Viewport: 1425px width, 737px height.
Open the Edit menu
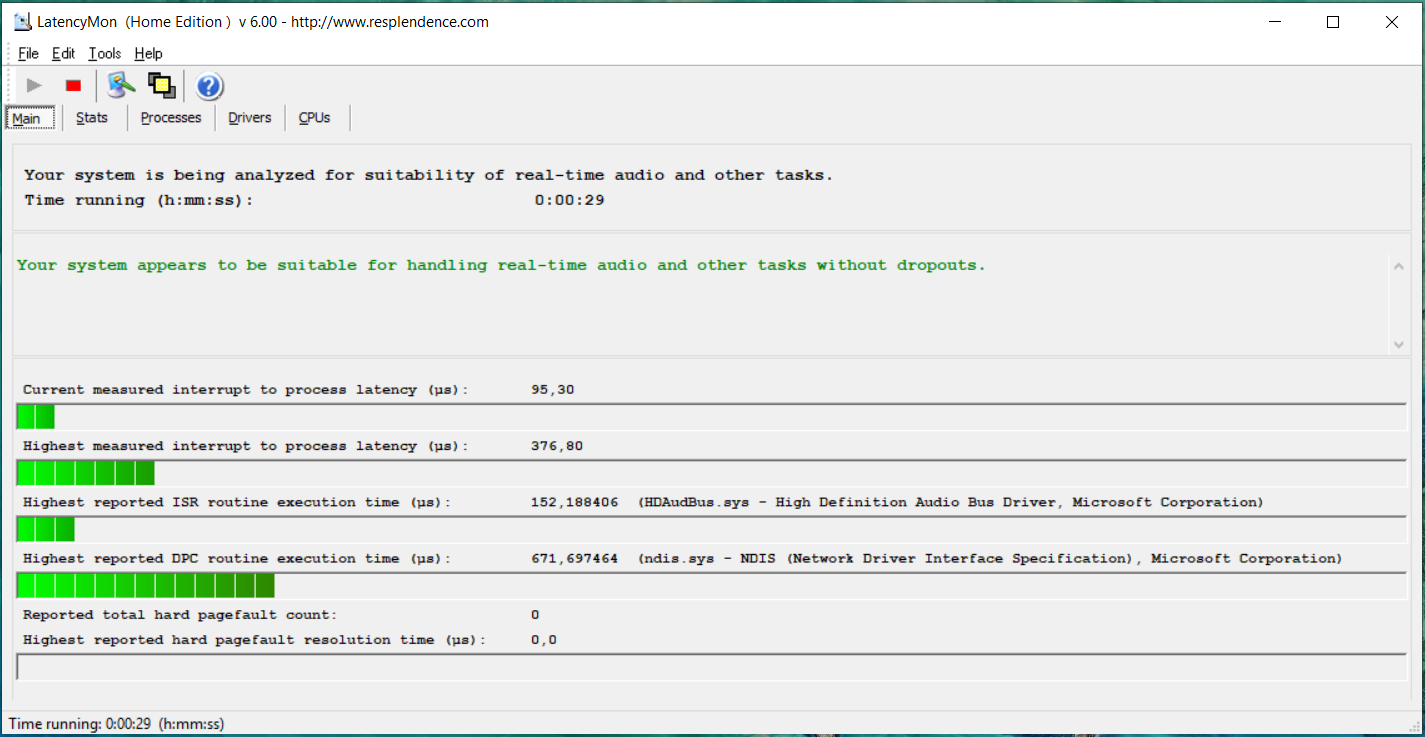[63, 54]
